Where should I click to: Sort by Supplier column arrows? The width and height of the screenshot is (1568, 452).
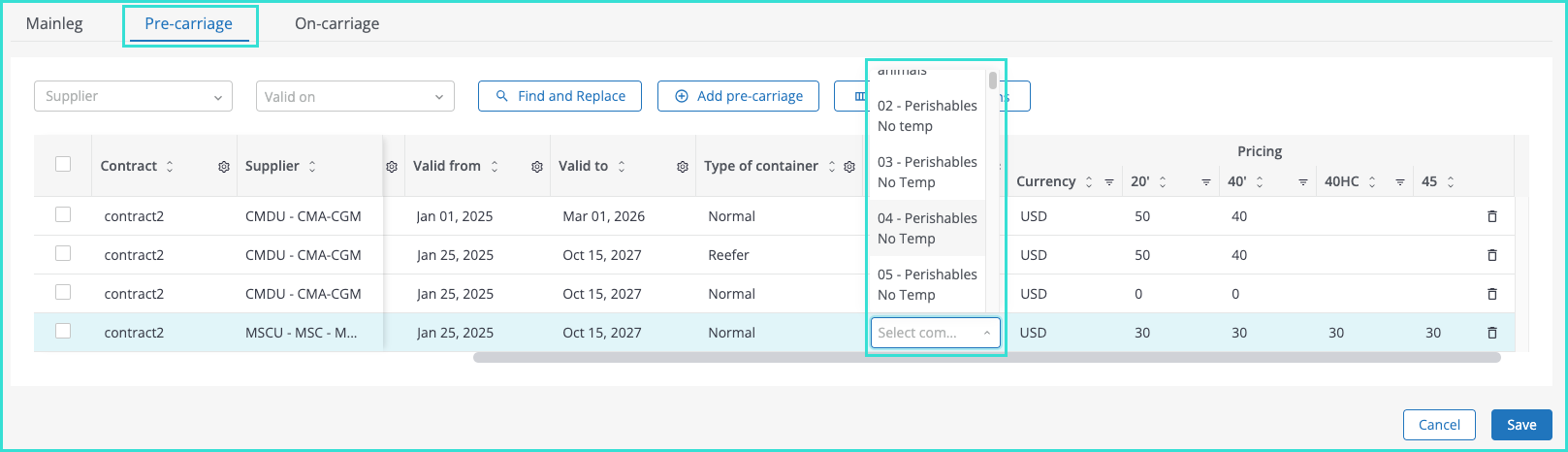click(312, 167)
